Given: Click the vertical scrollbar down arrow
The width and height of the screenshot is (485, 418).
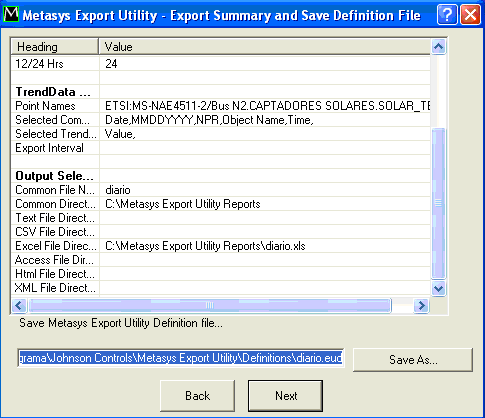Looking at the screenshot, I should click(x=438, y=288).
